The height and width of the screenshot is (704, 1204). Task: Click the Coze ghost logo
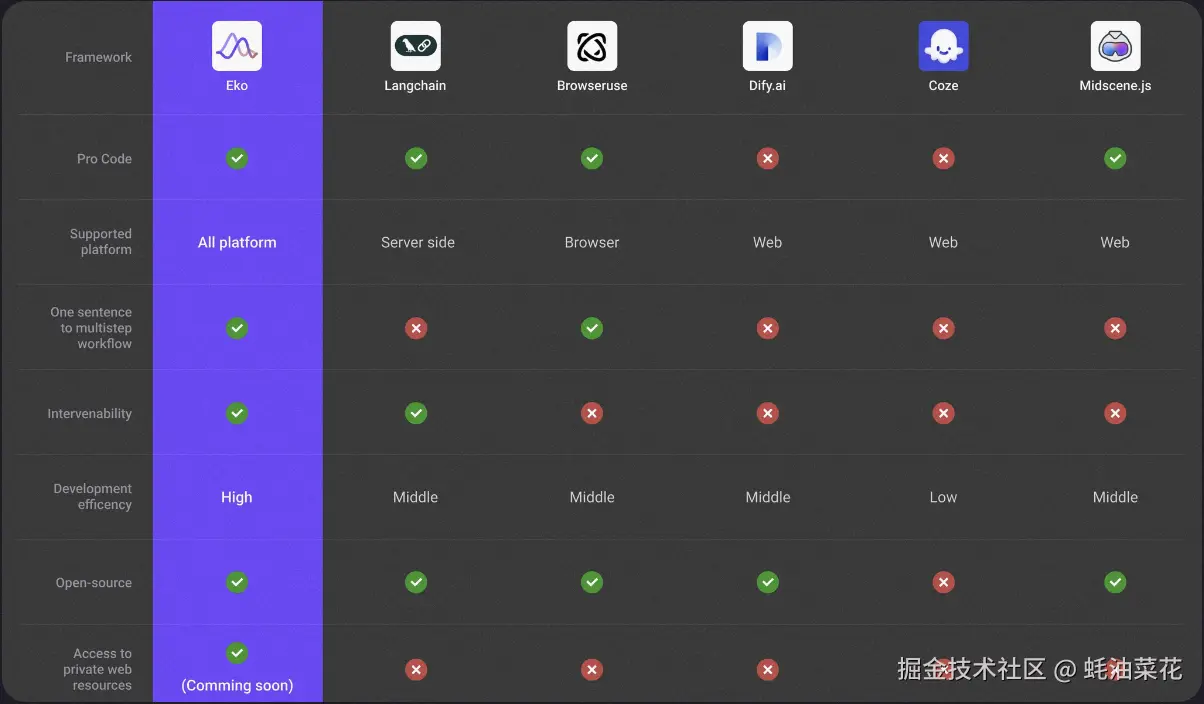[944, 46]
